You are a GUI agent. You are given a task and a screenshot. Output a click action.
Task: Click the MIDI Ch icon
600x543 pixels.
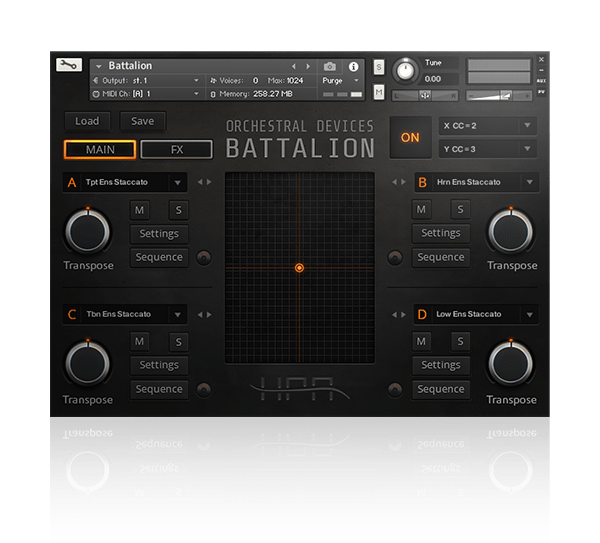[96, 94]
